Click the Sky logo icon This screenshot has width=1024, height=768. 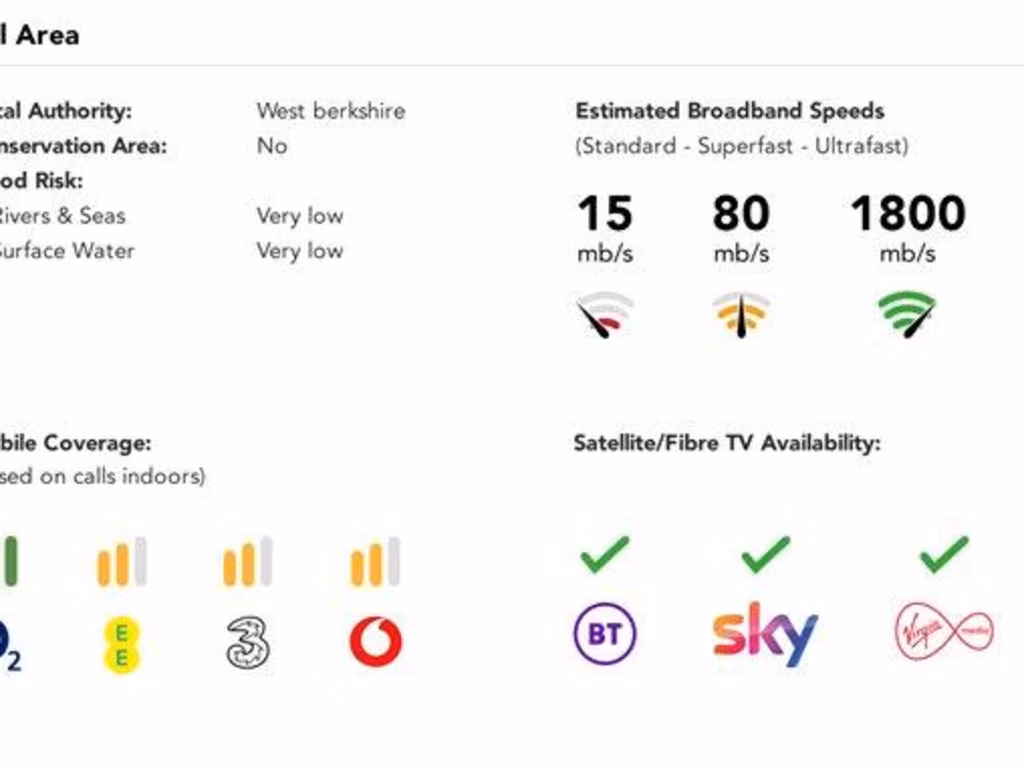pos(765,633)
